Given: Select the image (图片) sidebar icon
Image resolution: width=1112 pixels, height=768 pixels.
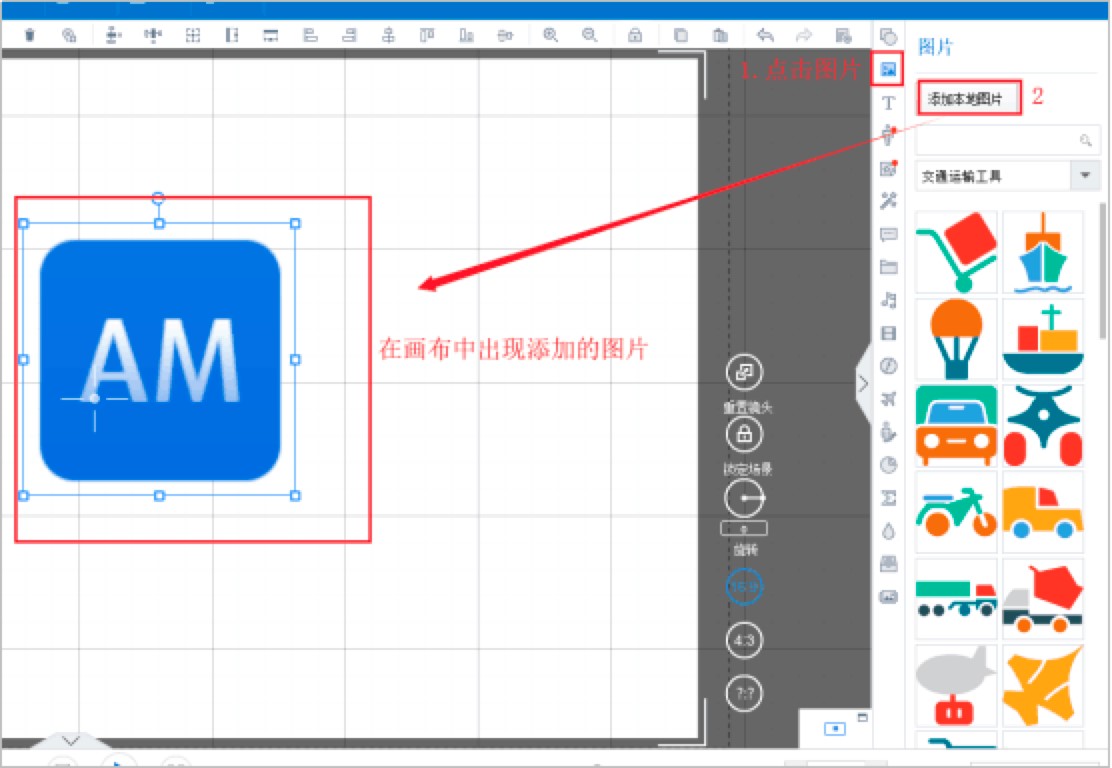Looking at the screenshot, I should (888, 69).
